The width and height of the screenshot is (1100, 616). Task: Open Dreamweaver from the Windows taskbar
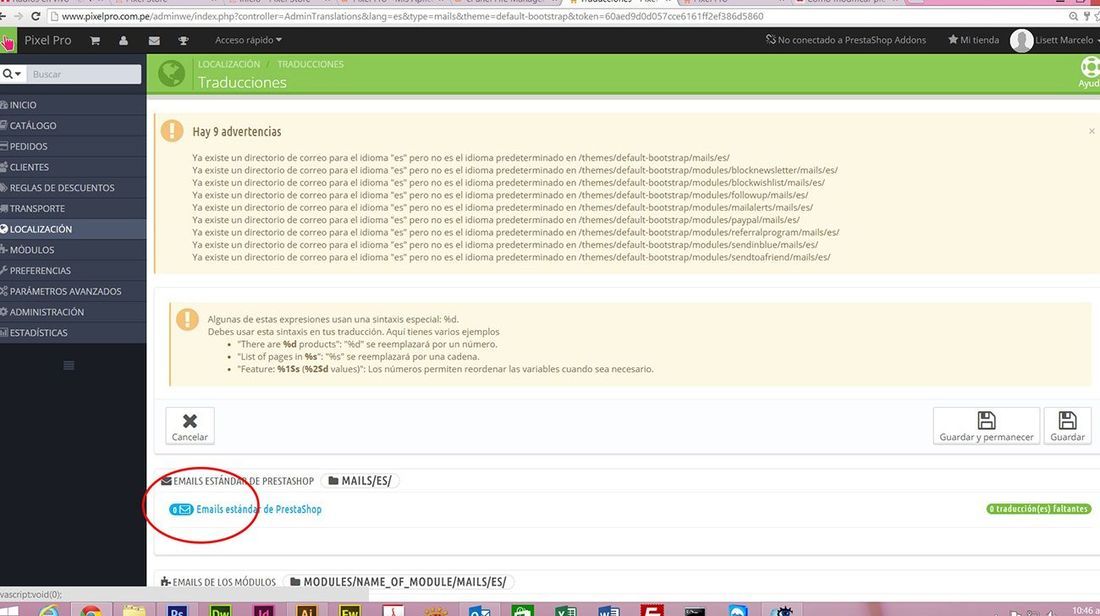point(220,610)
